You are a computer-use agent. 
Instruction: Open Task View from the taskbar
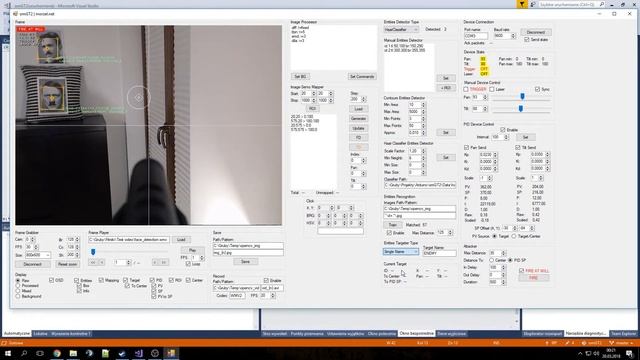tap(40, 353)
